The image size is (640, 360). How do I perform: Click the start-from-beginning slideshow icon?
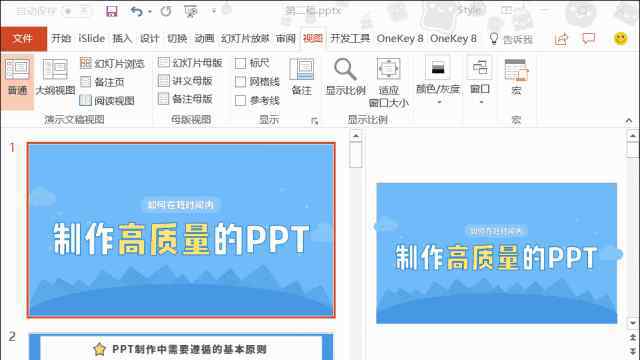[191, 11]
